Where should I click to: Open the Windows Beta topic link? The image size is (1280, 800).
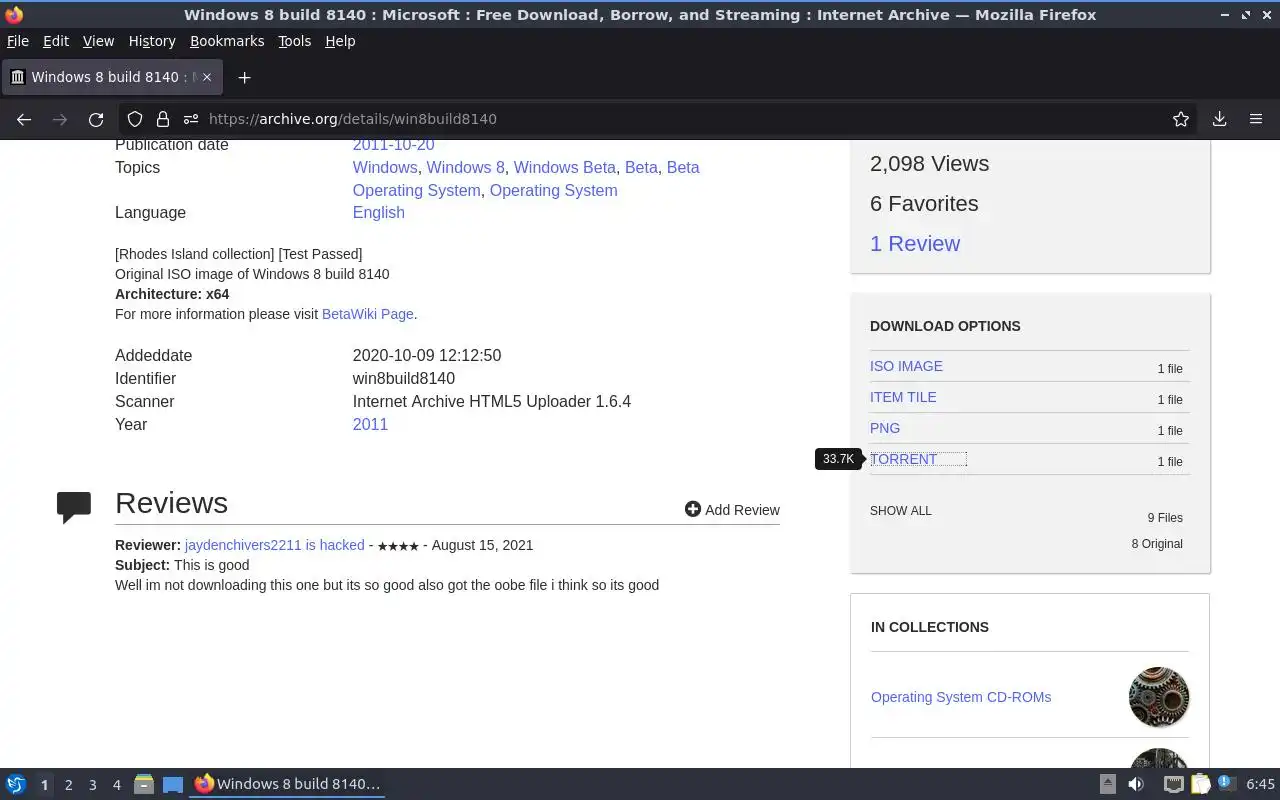coord(565,167)
